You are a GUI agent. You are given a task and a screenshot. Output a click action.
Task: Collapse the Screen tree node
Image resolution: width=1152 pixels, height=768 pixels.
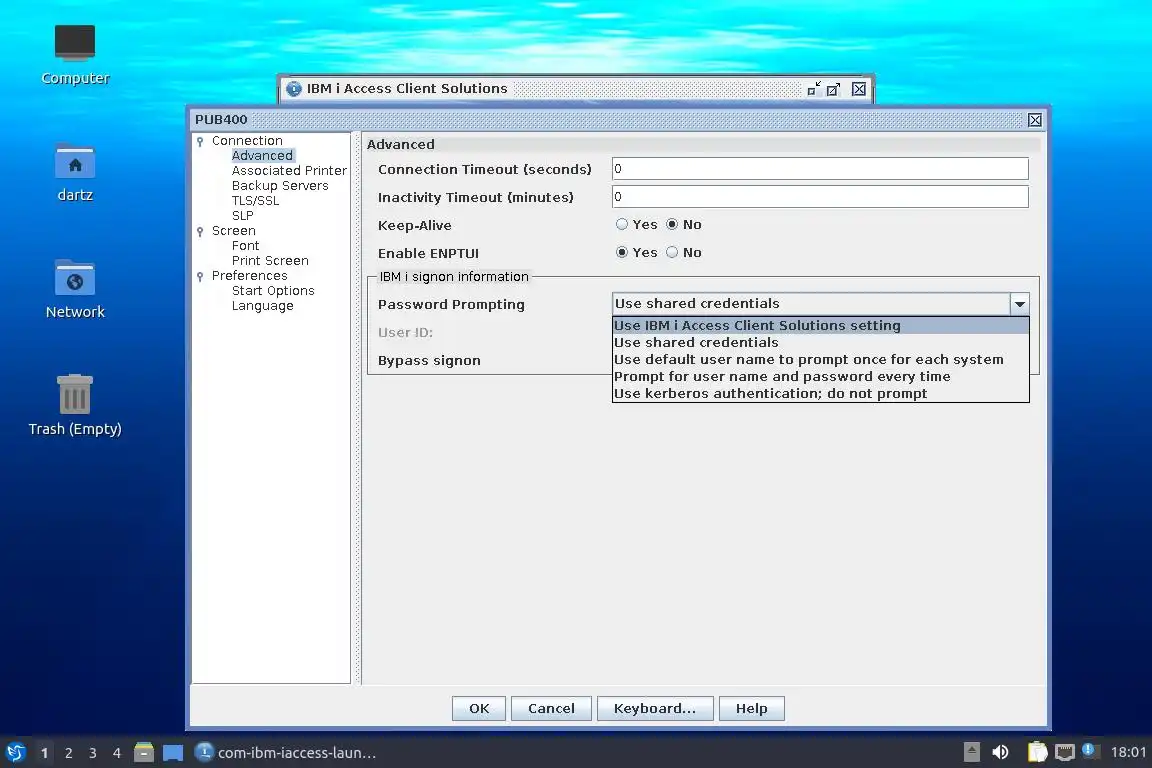pyautogui.click(x=200, y=232)
